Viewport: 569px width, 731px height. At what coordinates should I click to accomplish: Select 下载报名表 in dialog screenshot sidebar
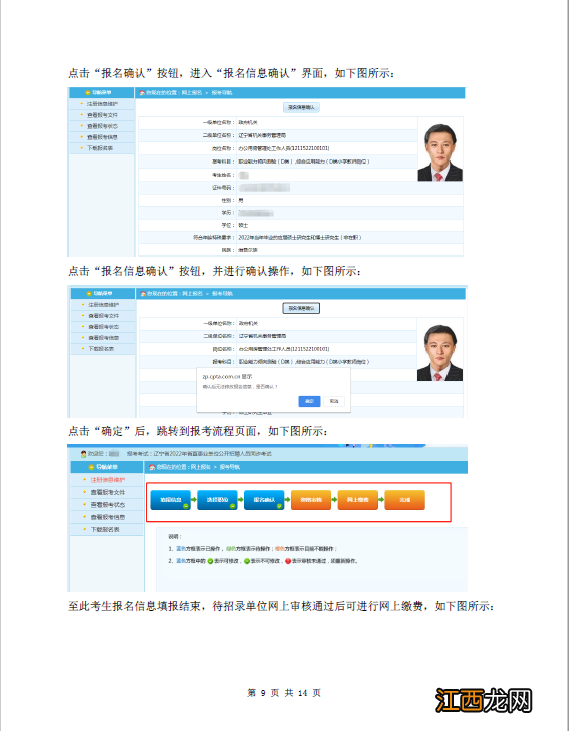point(101,349)
